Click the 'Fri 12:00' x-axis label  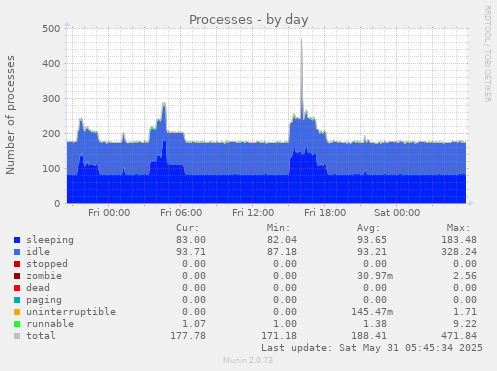[x=253, y=213]
